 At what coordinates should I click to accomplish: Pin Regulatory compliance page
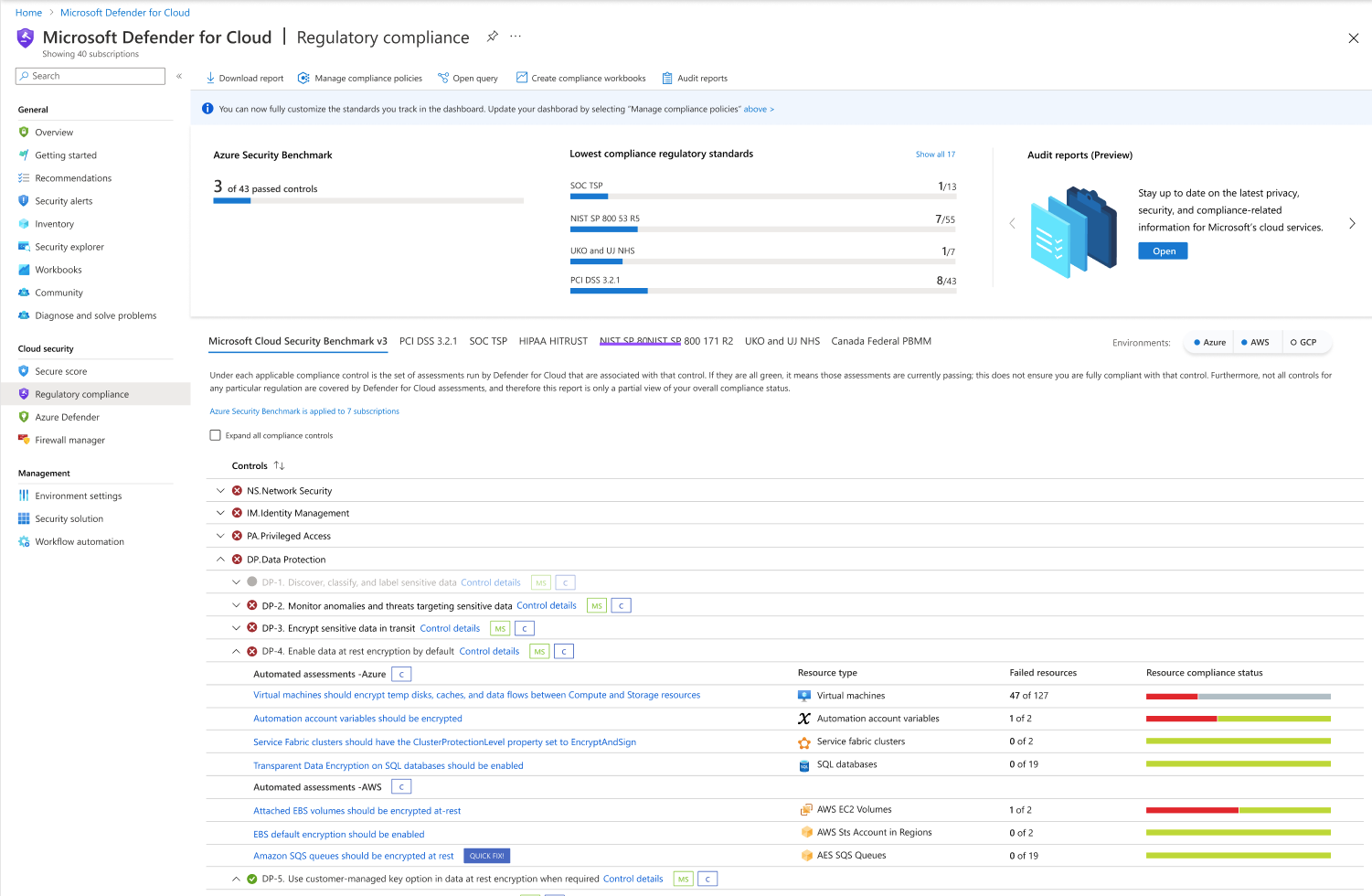pos(492,37)
